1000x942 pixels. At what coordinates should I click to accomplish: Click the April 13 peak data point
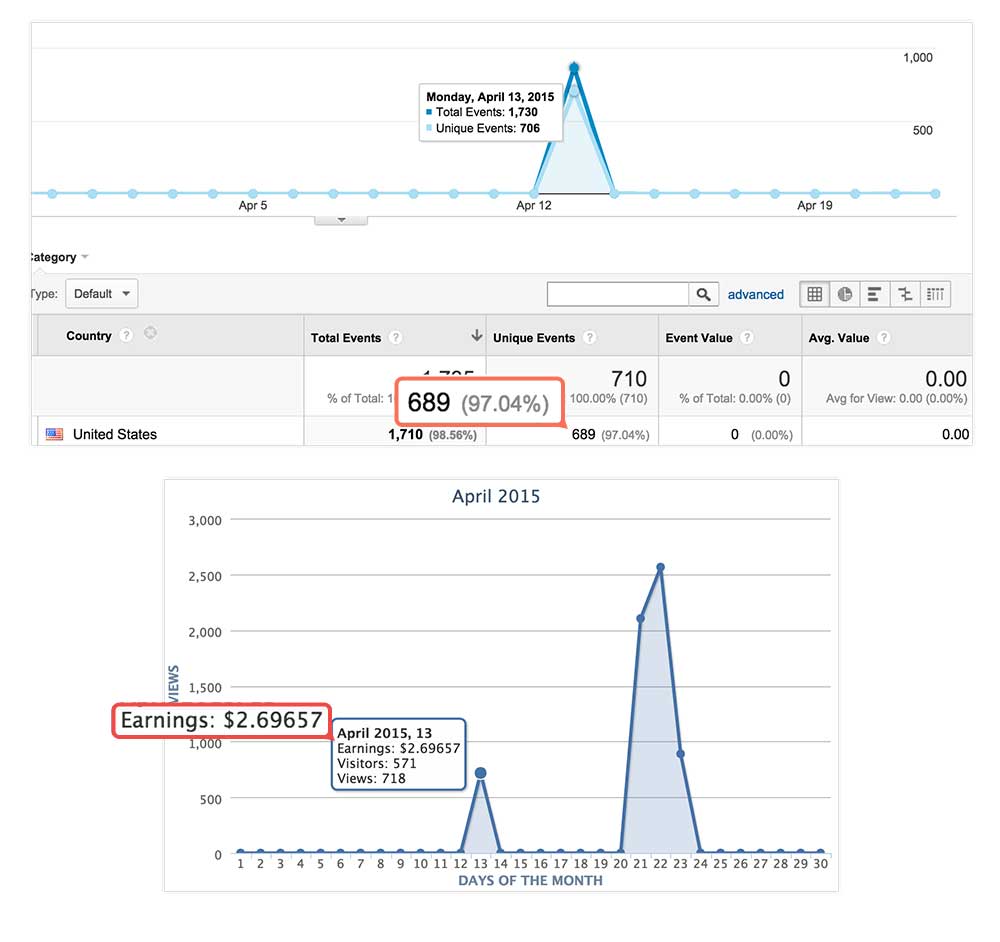(x=574, y=68)
